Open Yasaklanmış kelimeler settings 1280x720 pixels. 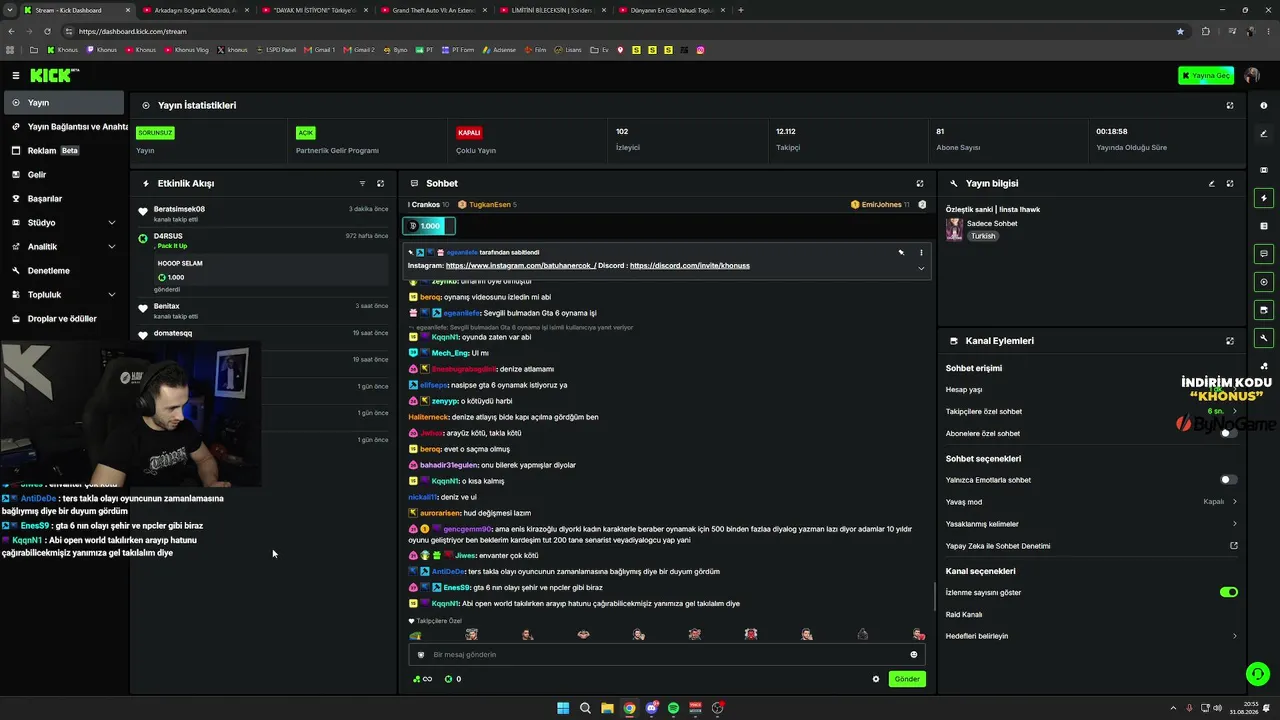pyautogui.click(x=1092, y=524)
